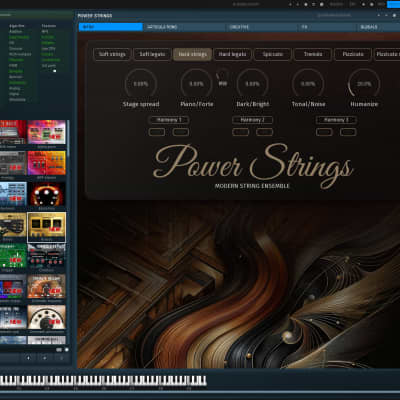Click a key on the virtual piano keyboard
The width and height of the screenshot is (400, 400).
103,381
